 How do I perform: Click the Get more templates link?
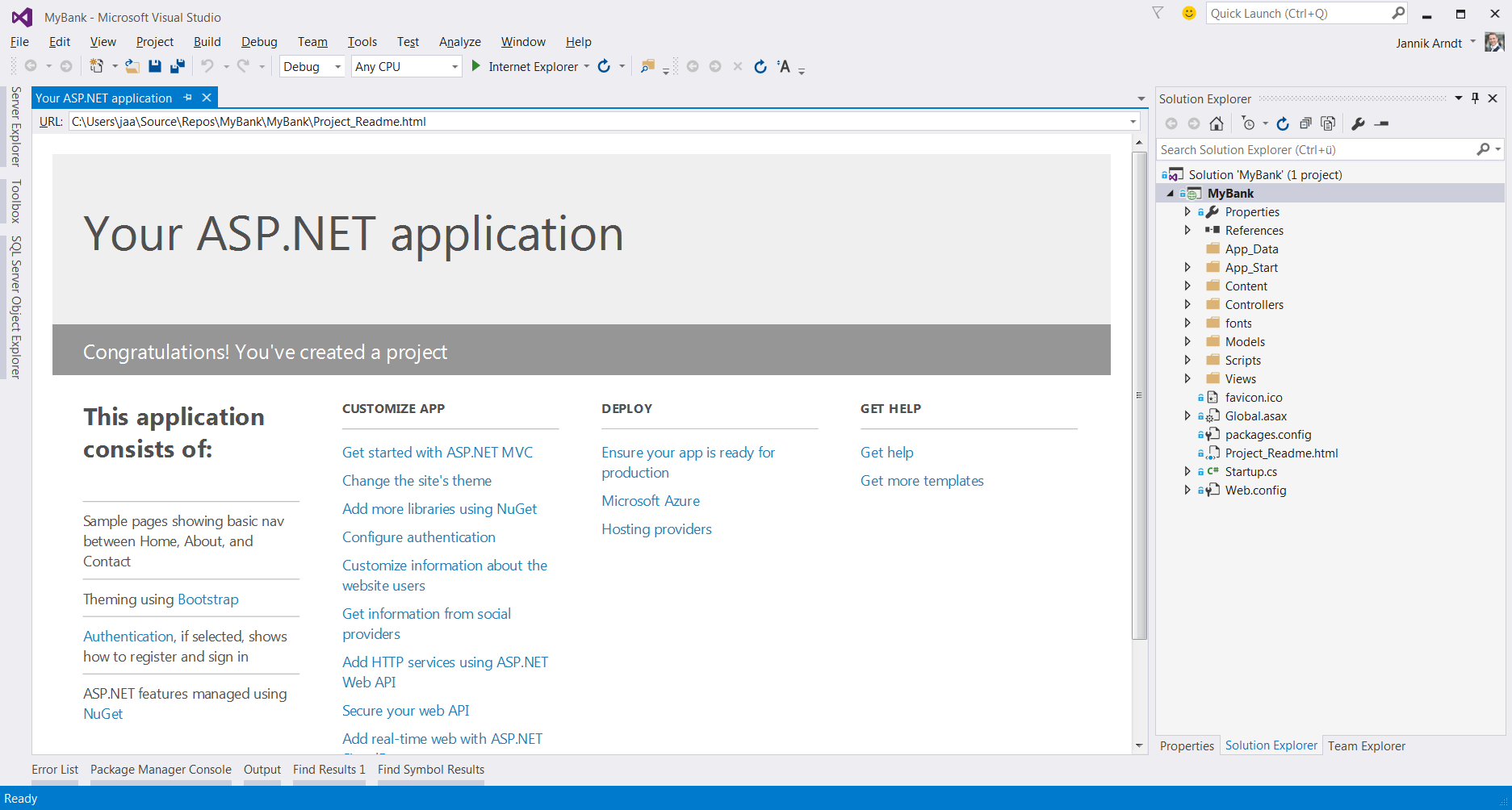click(x=922, y=481)
